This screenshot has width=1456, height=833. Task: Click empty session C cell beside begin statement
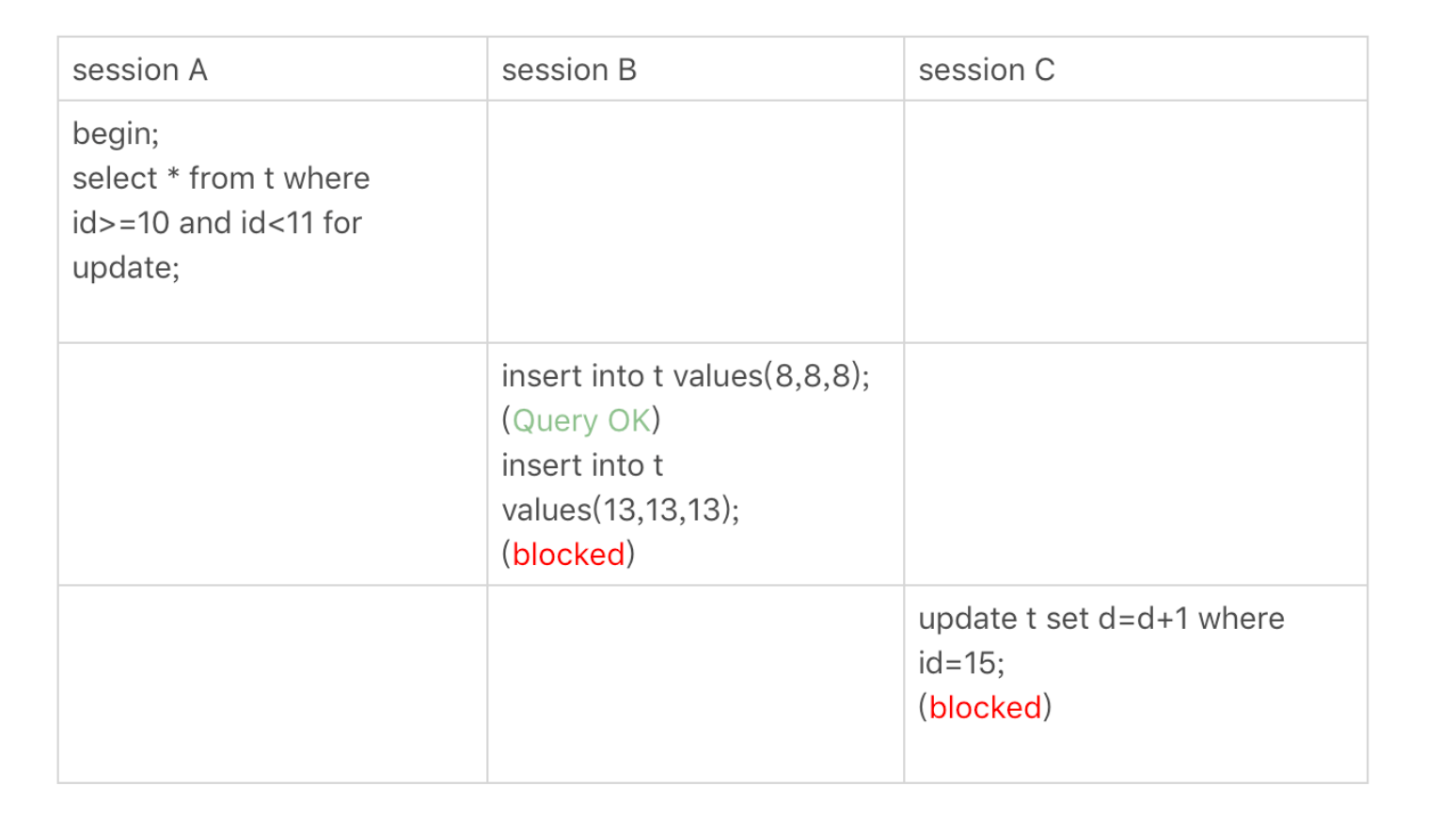click(1135, 222)
